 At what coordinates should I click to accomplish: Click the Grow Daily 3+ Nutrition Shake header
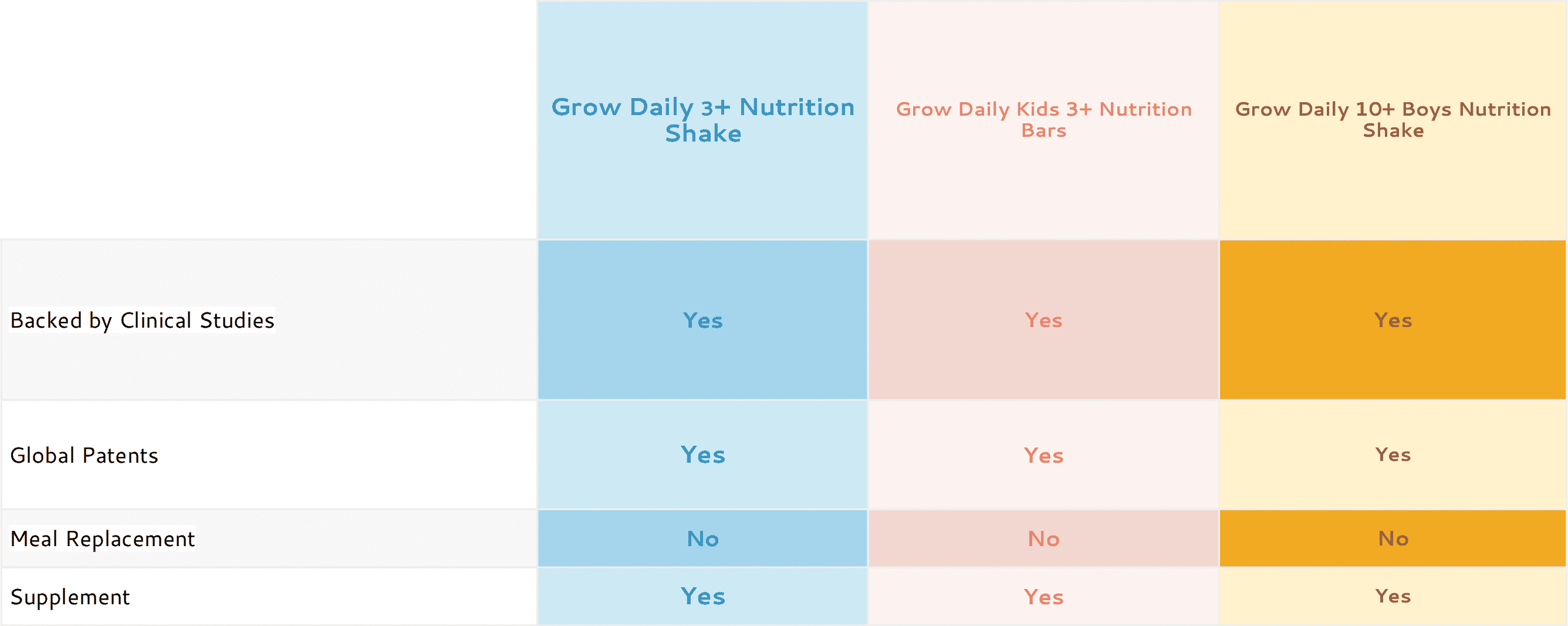(702, 120)
